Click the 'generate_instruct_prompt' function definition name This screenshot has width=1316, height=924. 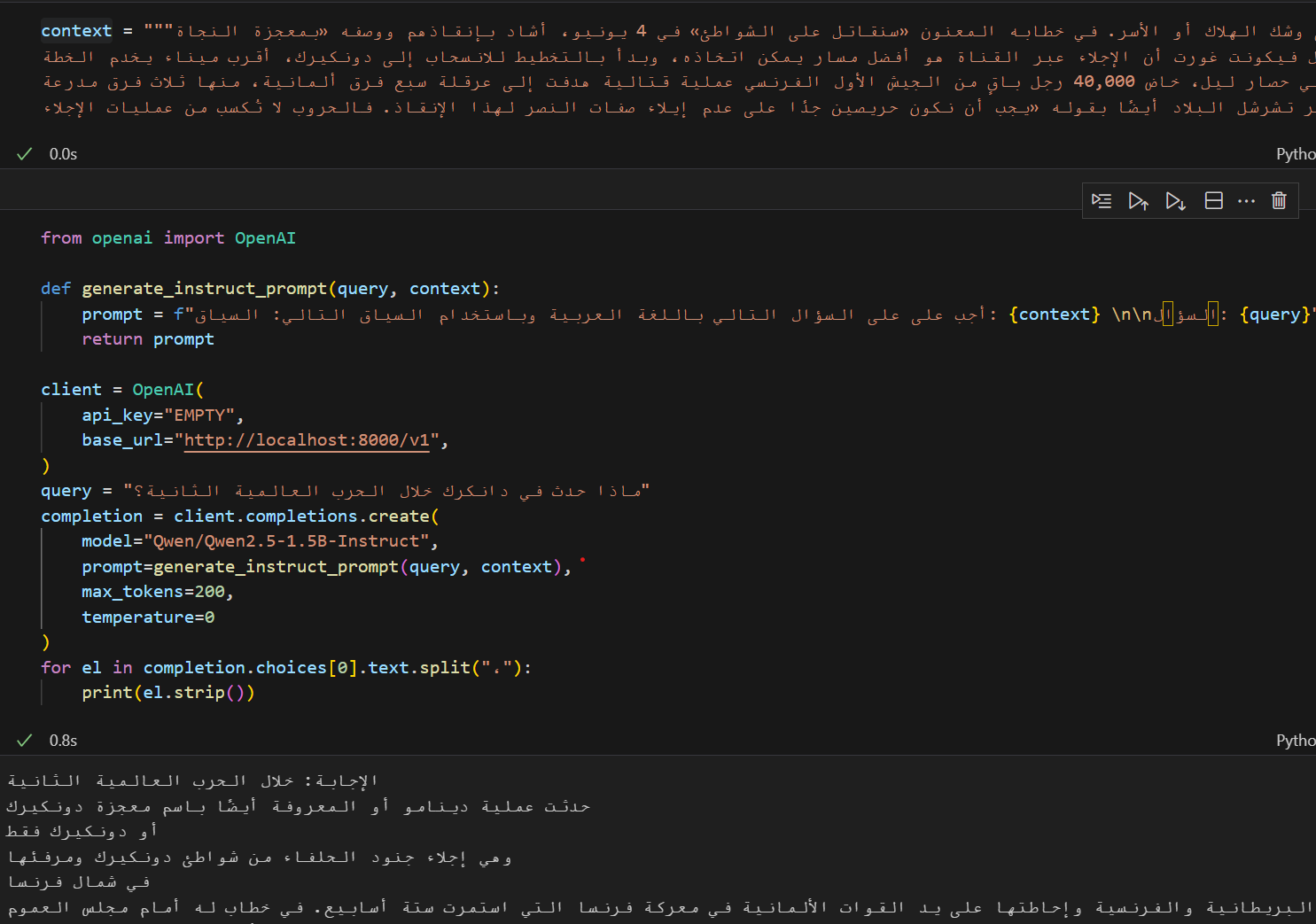(205, 289)
